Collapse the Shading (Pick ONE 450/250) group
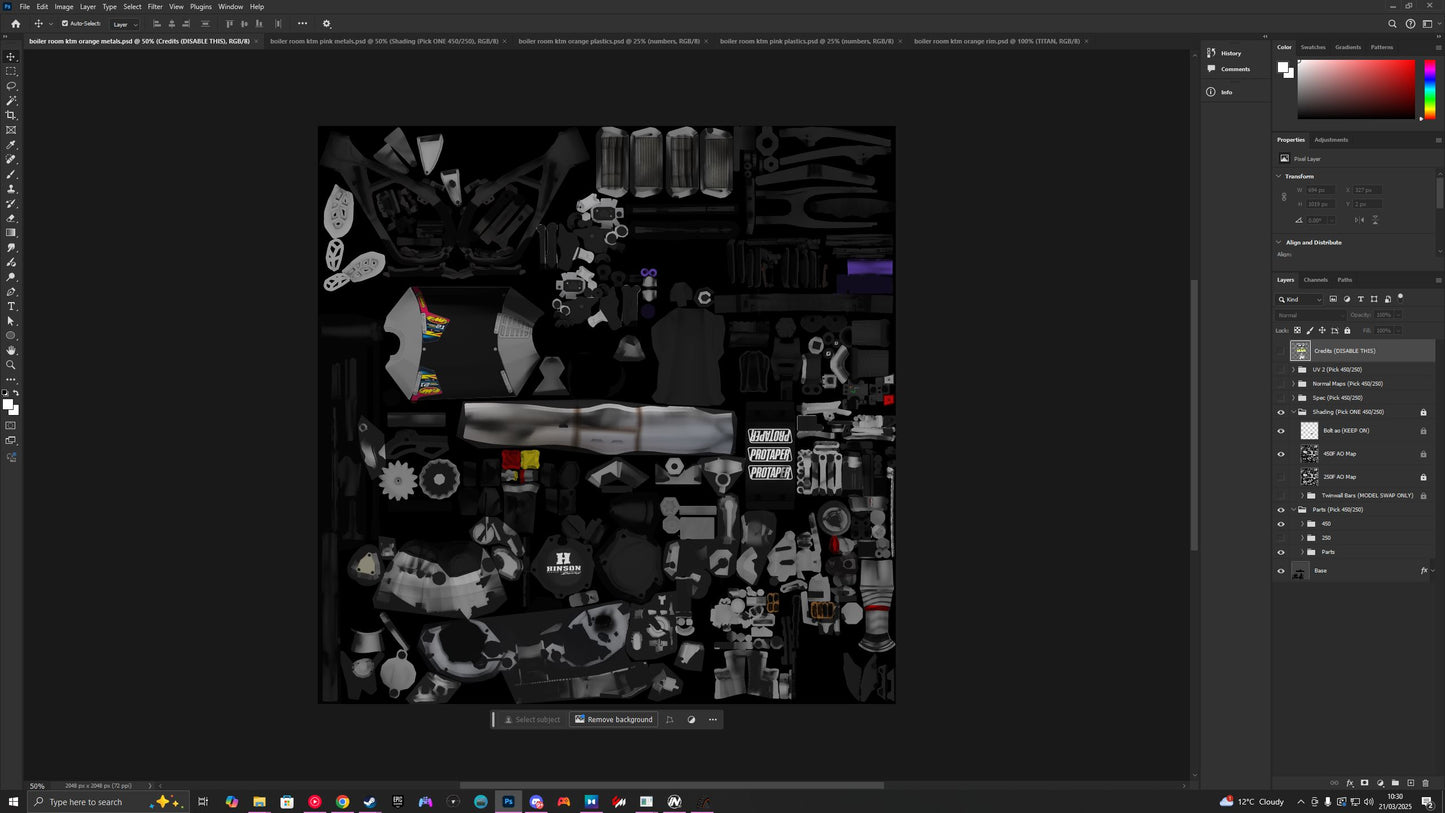The height and width of the screenshot is (813, 1445). 1293,412
